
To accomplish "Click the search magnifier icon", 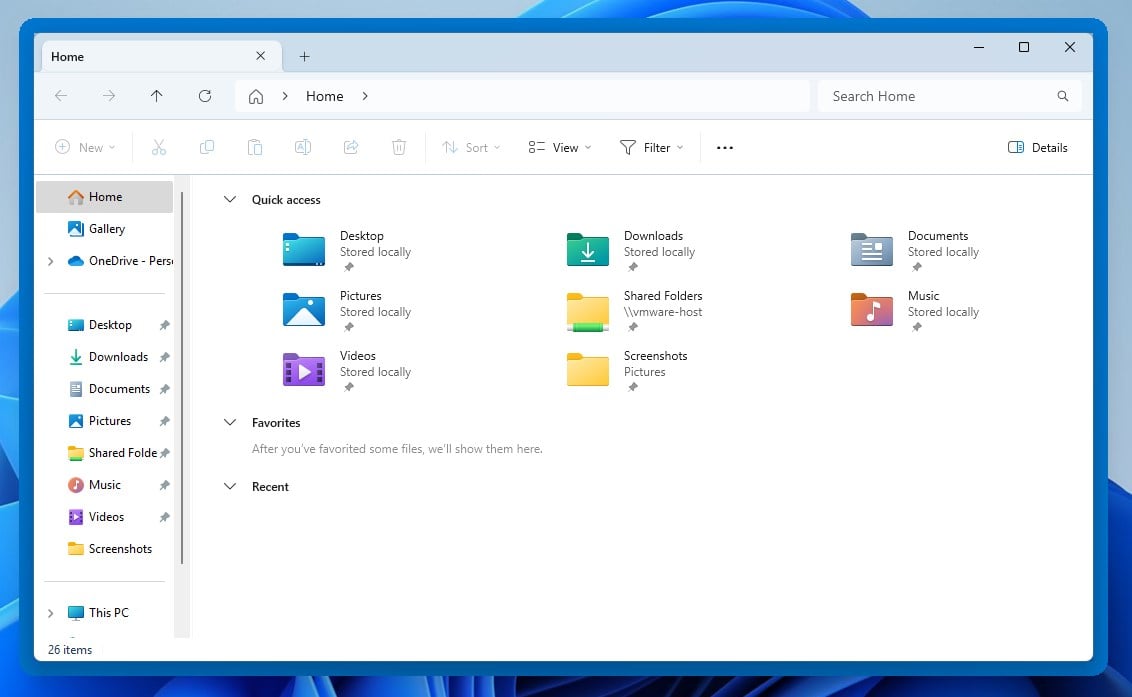I will (1063, 96).
